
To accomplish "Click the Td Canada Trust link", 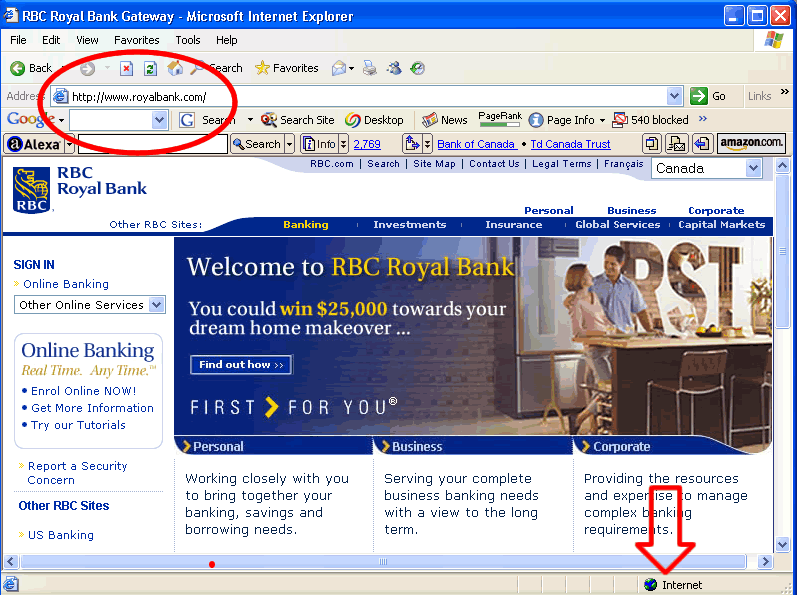I will tap(570, 144).
